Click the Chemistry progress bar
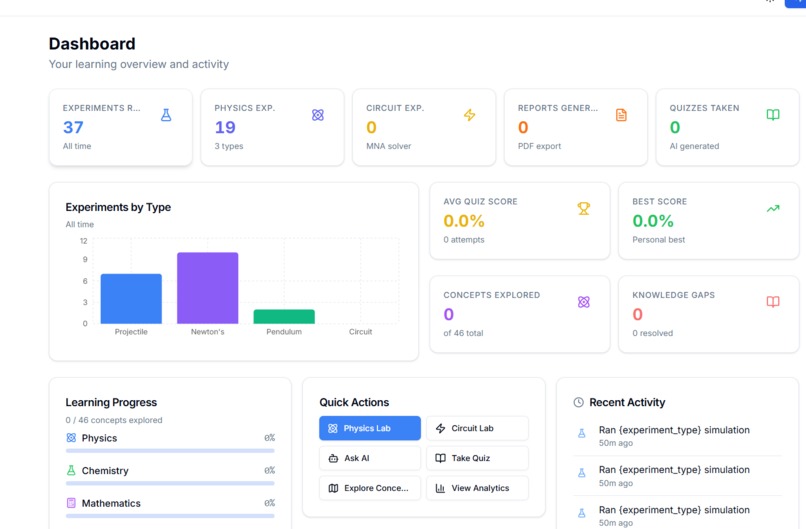 [170, 483]
